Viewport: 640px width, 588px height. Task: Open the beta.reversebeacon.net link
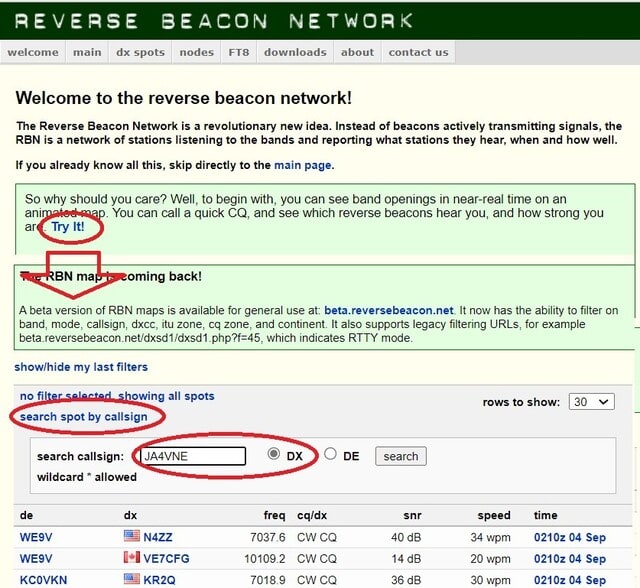coord(389,311)
